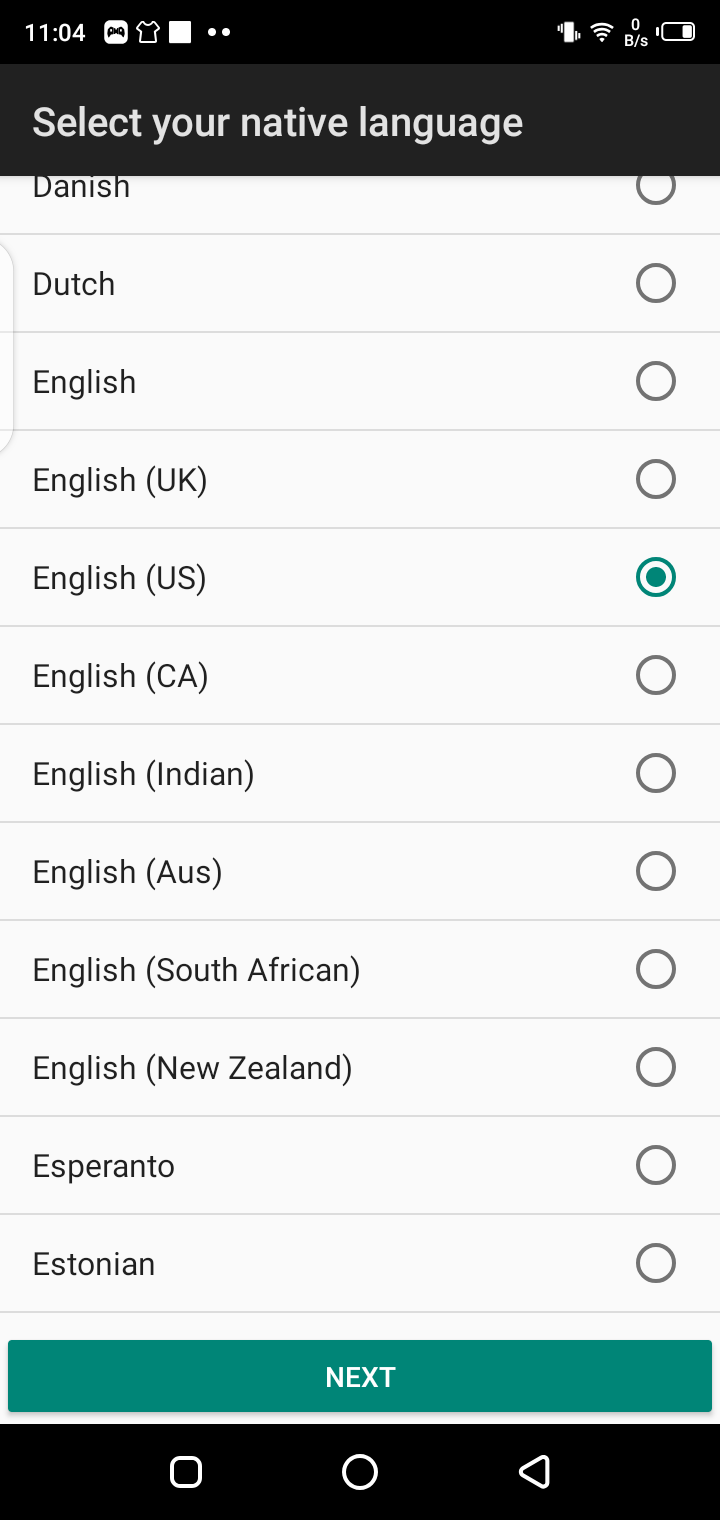Screen dimensions: 720x1520
Task: Tap the Android home circle icon
Action: point(360,1471)
